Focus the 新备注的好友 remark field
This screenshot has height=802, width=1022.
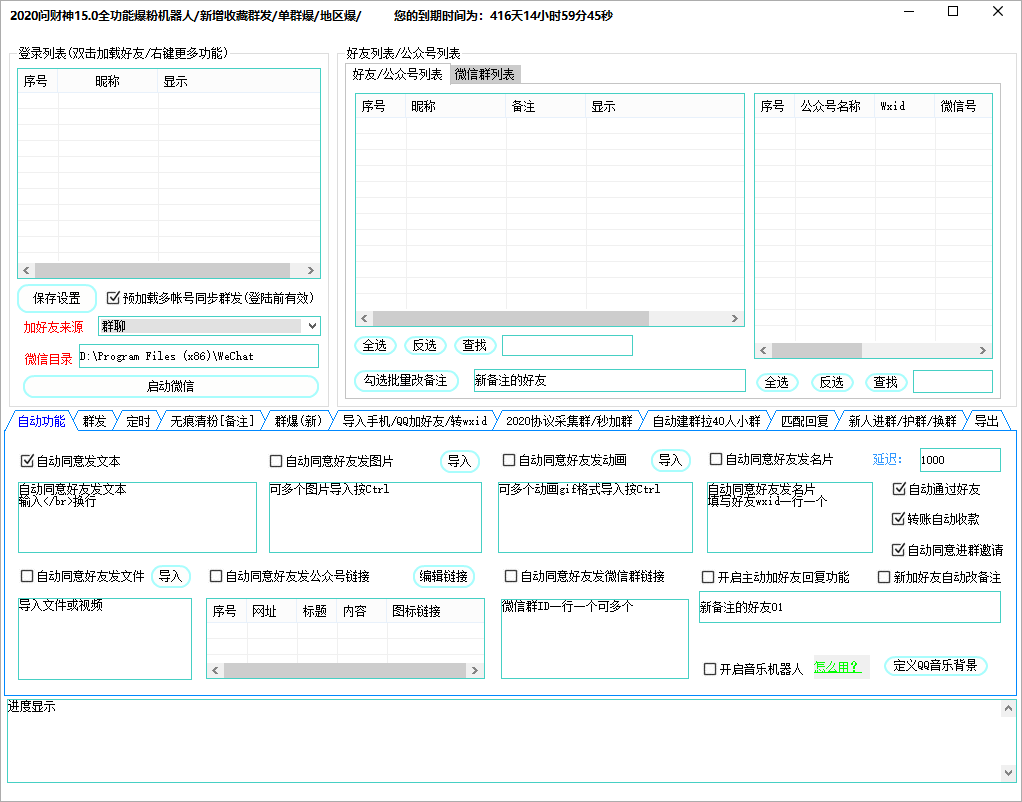pyautogui.click(x=609, y=381)
